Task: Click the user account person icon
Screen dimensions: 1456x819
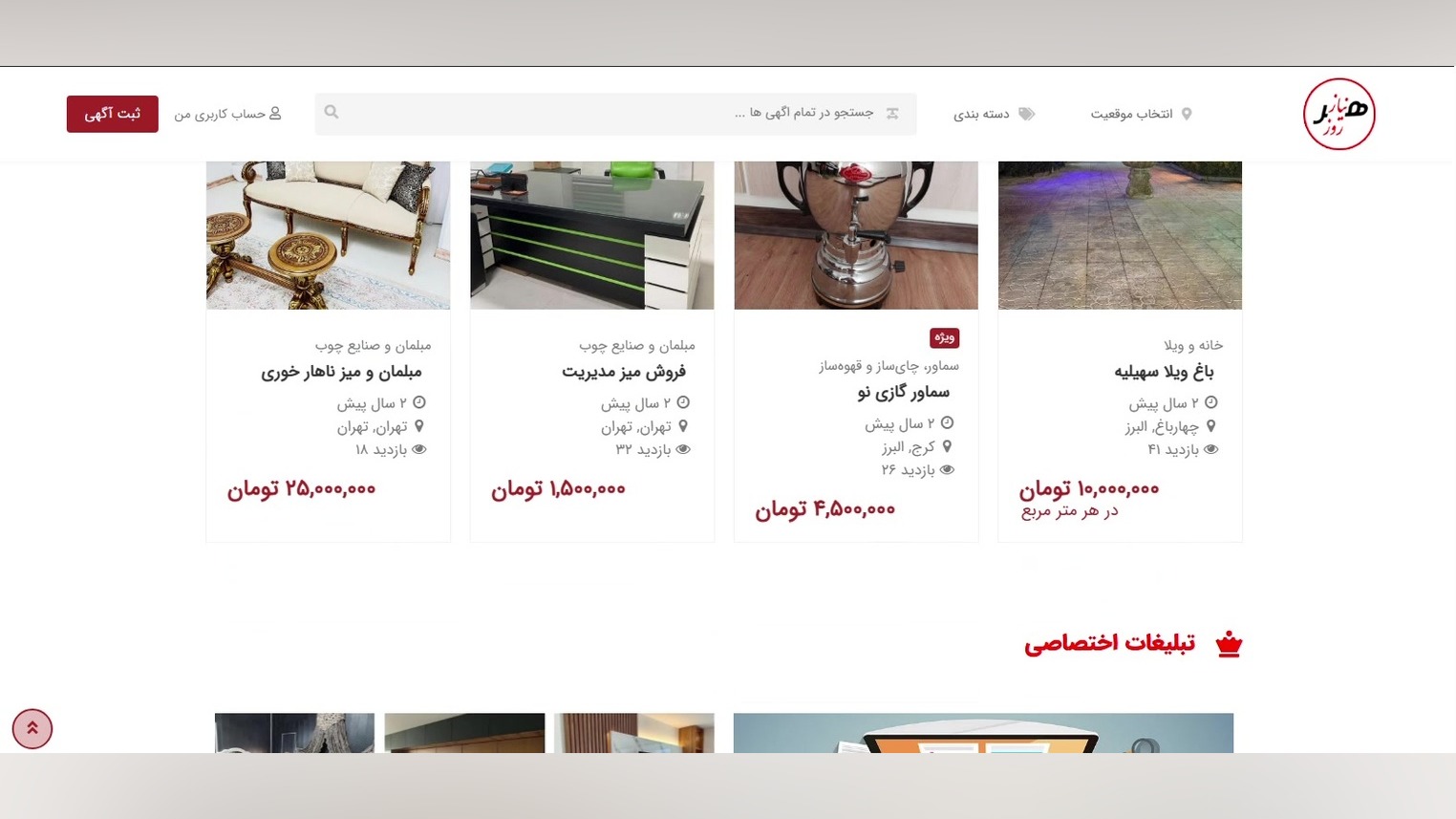Action: [275, 114]
